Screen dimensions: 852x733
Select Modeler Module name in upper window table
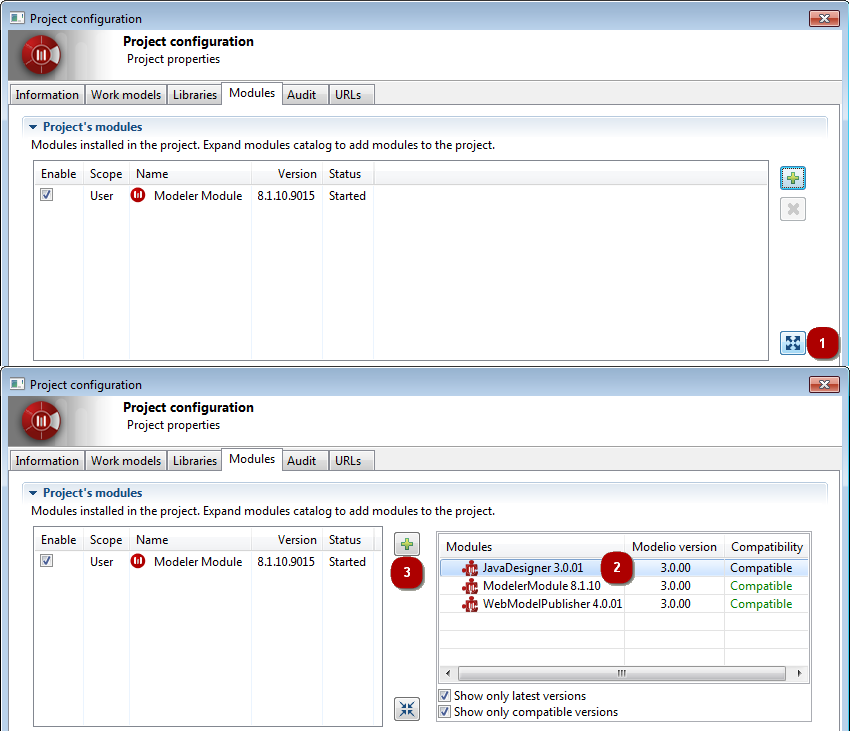point(198,196)
